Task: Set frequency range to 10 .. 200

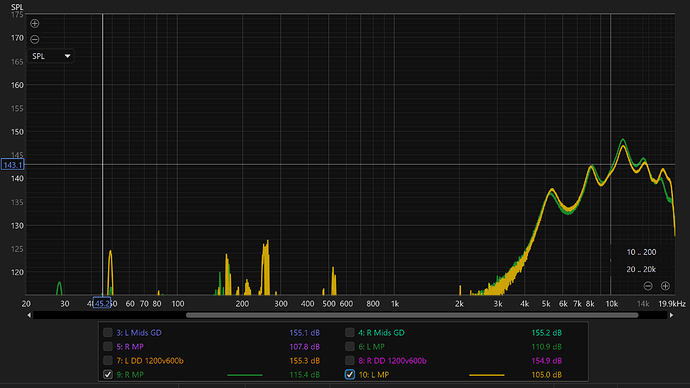Action: tap(641, 252)
